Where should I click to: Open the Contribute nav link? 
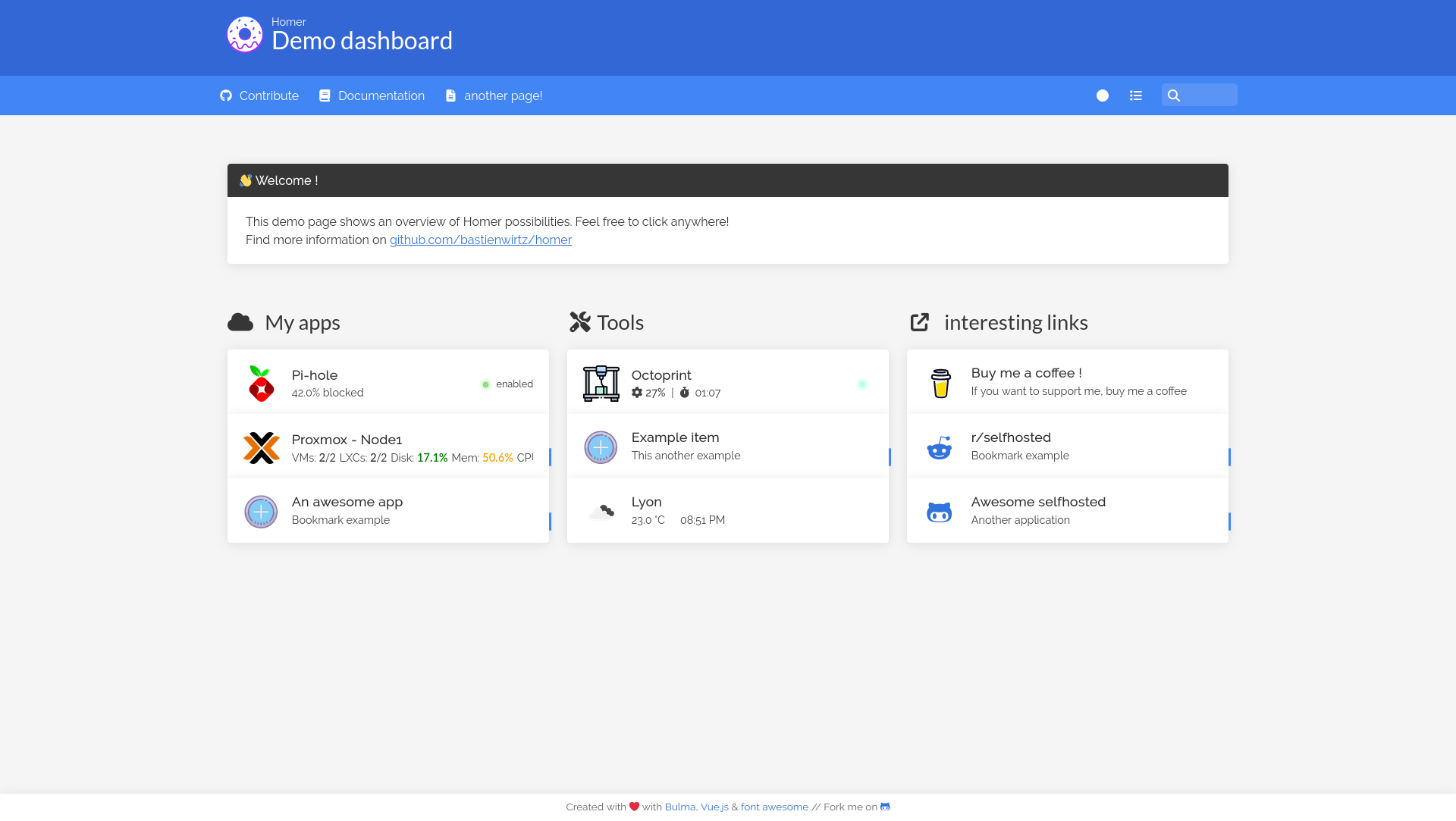259,96
